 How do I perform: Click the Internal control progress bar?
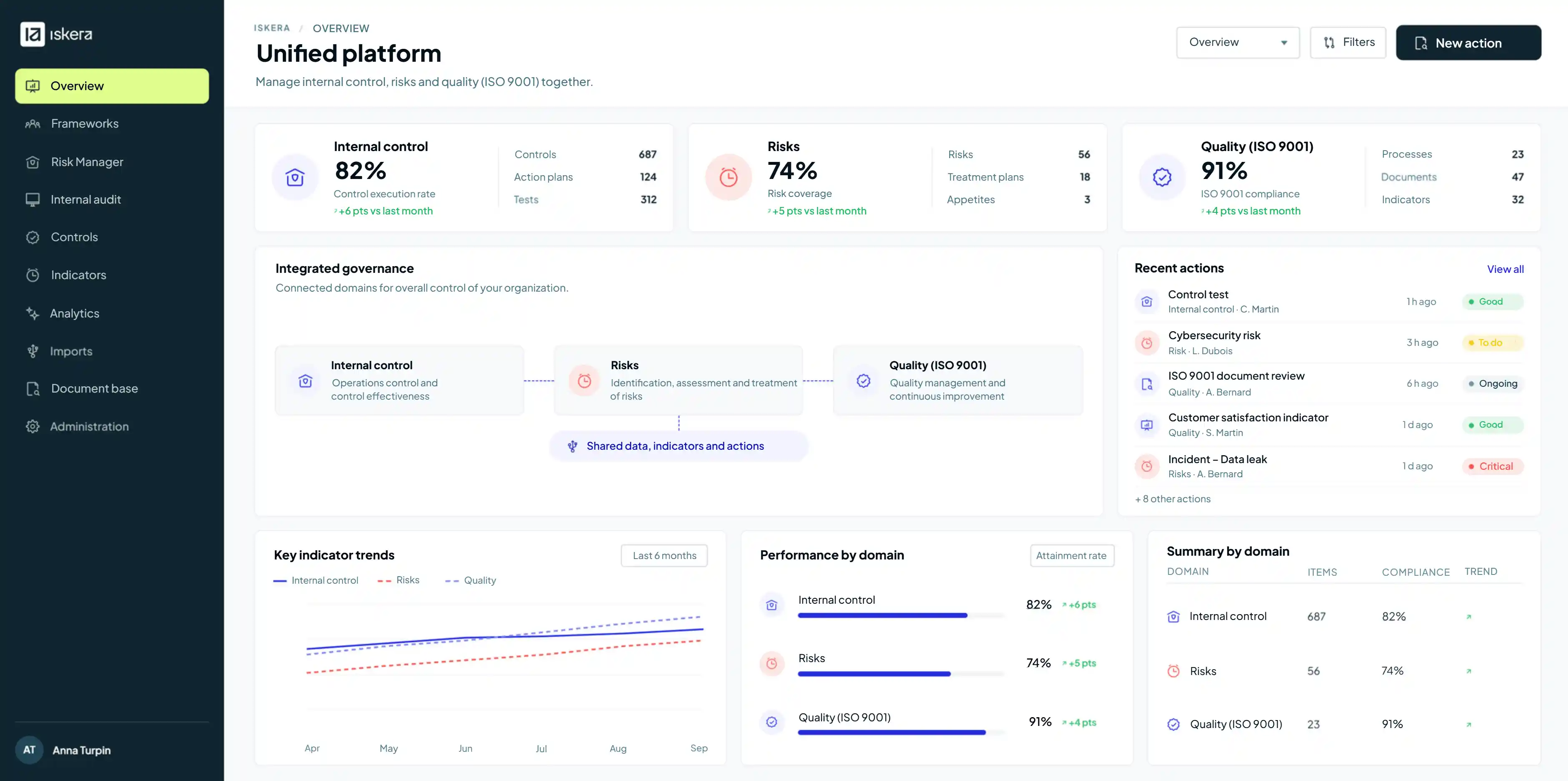901,615
